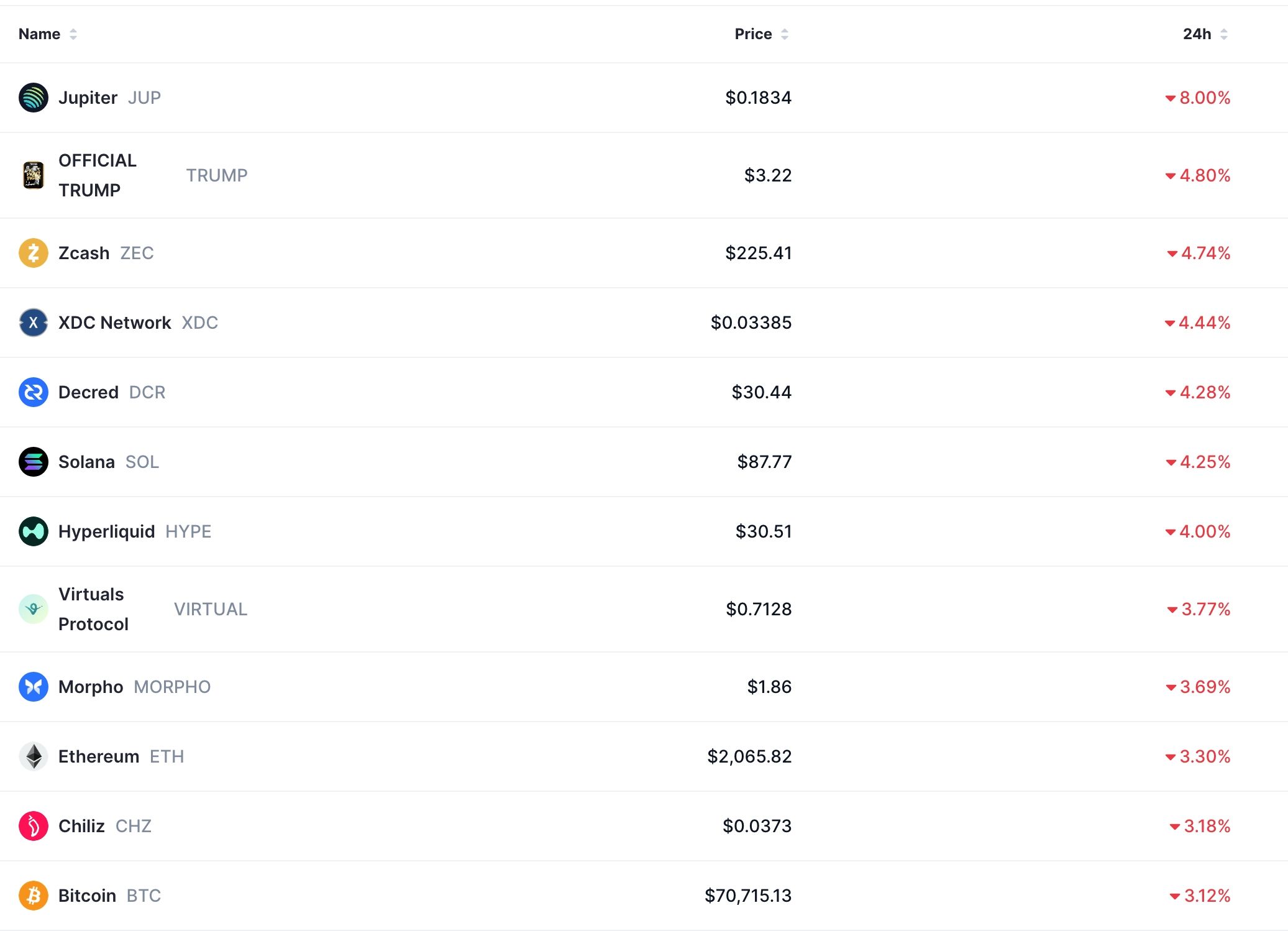Click the Jupiter JUP coin logo
The width and height of the screenshot is (1288, 931).
click(34, 98)
